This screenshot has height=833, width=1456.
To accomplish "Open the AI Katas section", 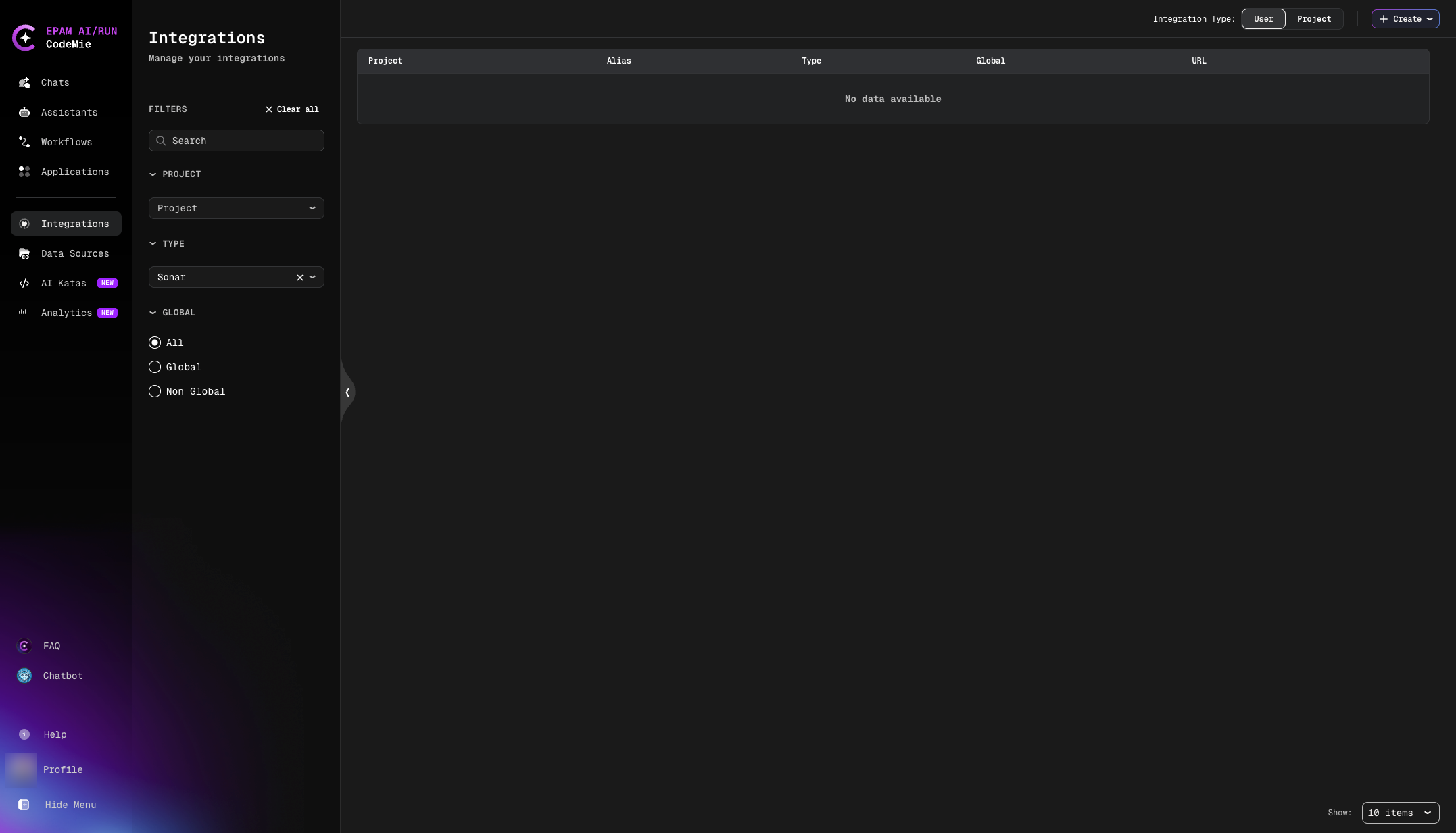I will (63, 283).
